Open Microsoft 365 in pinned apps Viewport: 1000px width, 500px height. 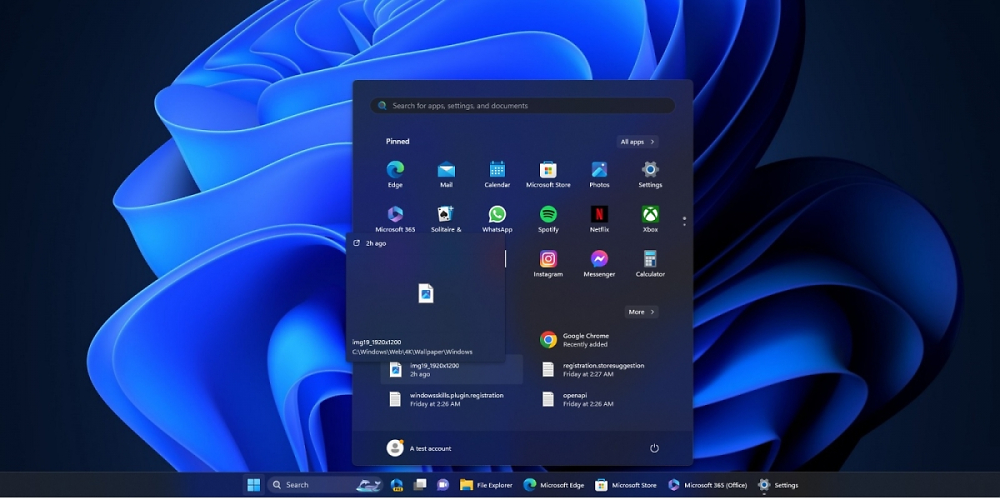(395, 219)
